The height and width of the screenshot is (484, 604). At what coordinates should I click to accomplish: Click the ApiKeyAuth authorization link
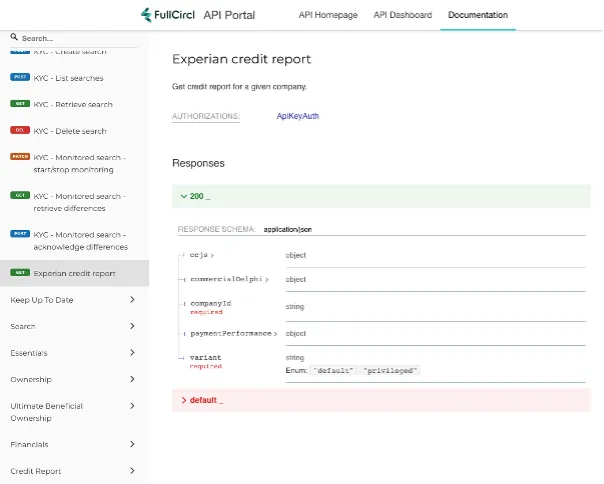click(298, 116)
